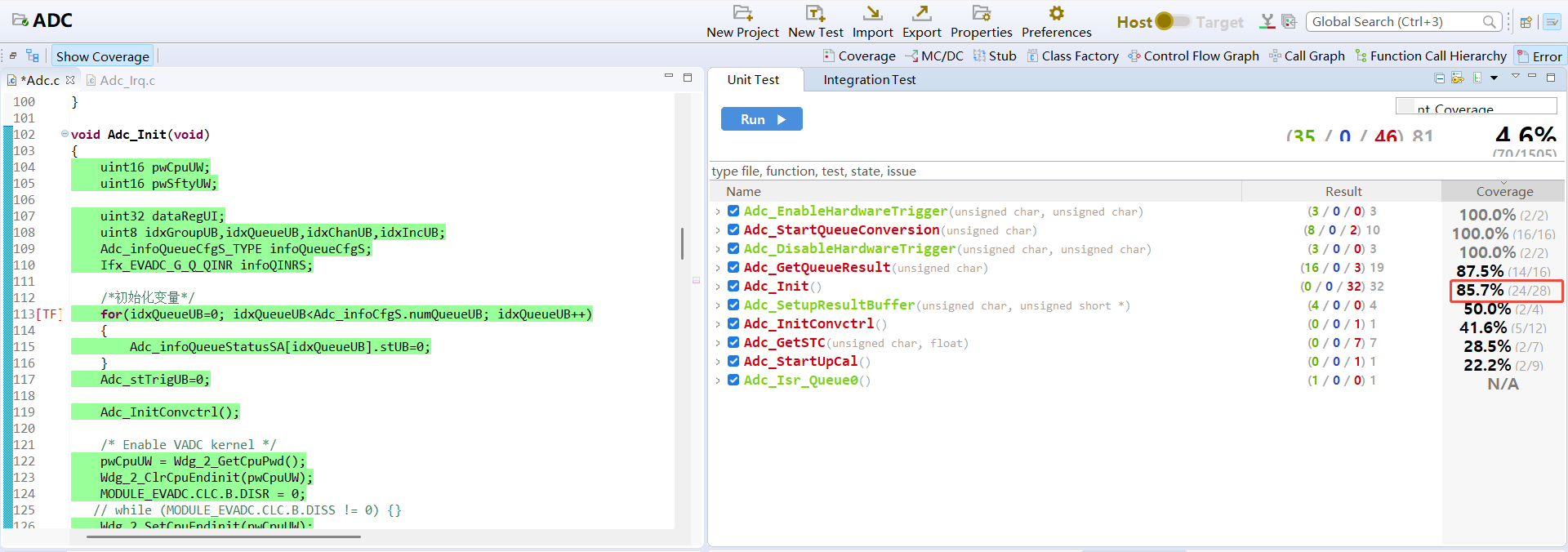Screen dimensions: 1568x552
Task: Open the Preferences gear
Action: click(1056, 13)
